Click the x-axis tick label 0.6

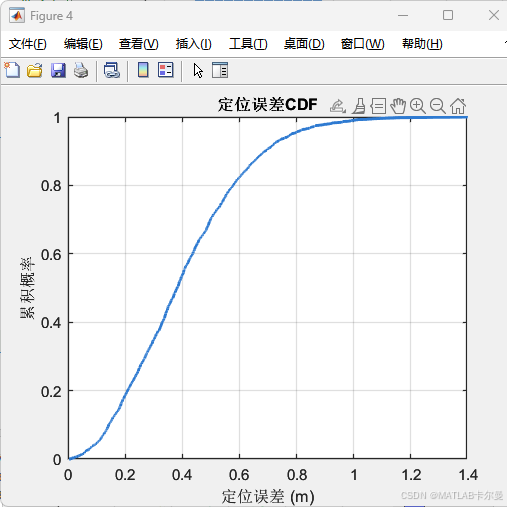point(239,475)
